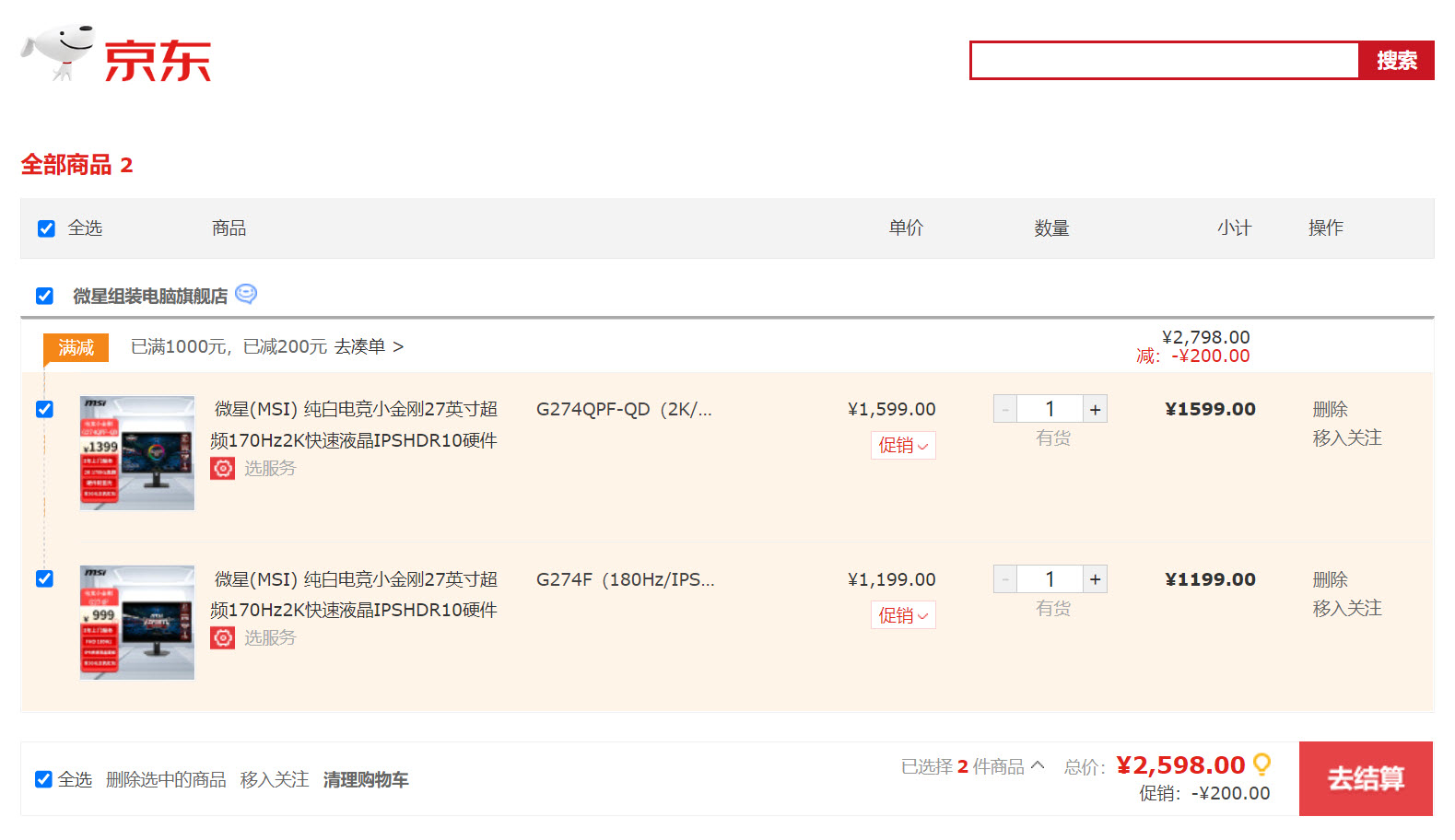Click the 京东 red text logo

pos(158,61)
